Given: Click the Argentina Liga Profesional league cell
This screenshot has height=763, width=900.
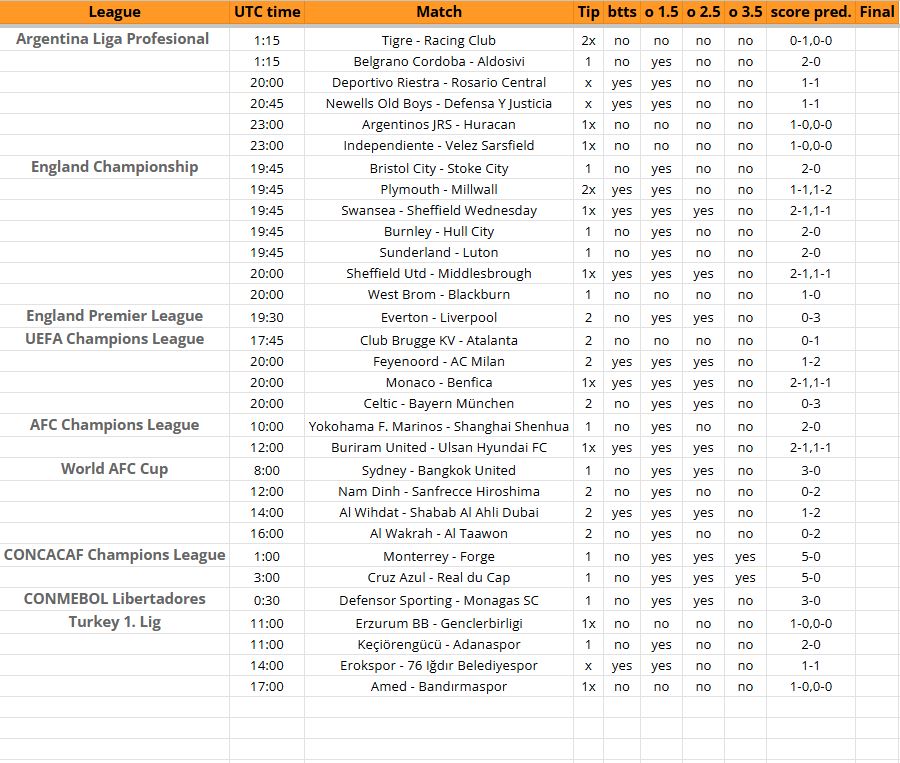Looking at the screenshot, I should tap(112, 39).
